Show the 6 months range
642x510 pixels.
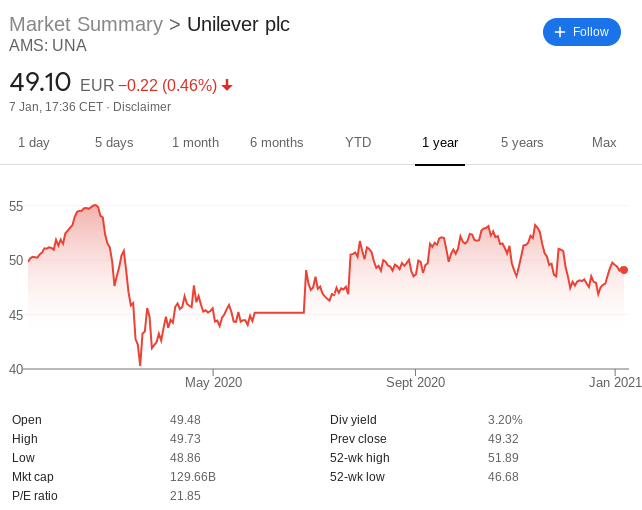(277, 142)
